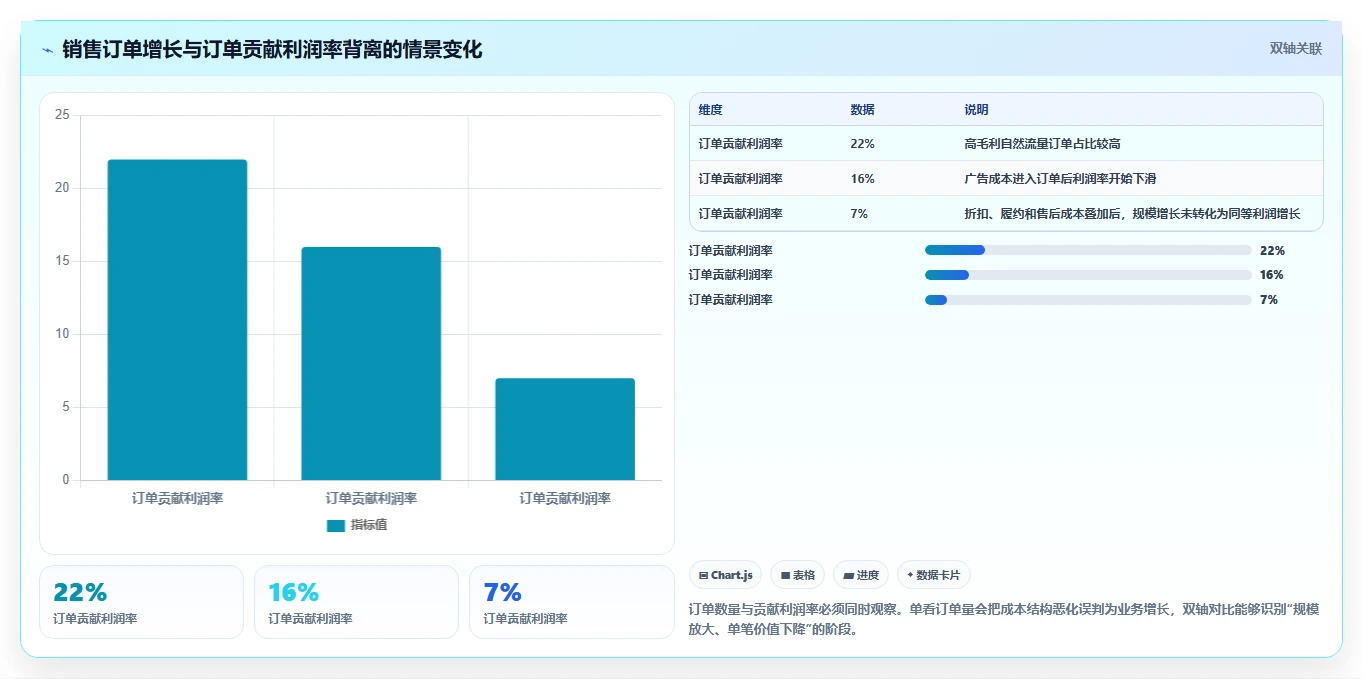The image size is (1363, 679).
Task: Click the dashboard title 销售订单增长与订单贡献利润率背离
Action: tap(272, 49)
